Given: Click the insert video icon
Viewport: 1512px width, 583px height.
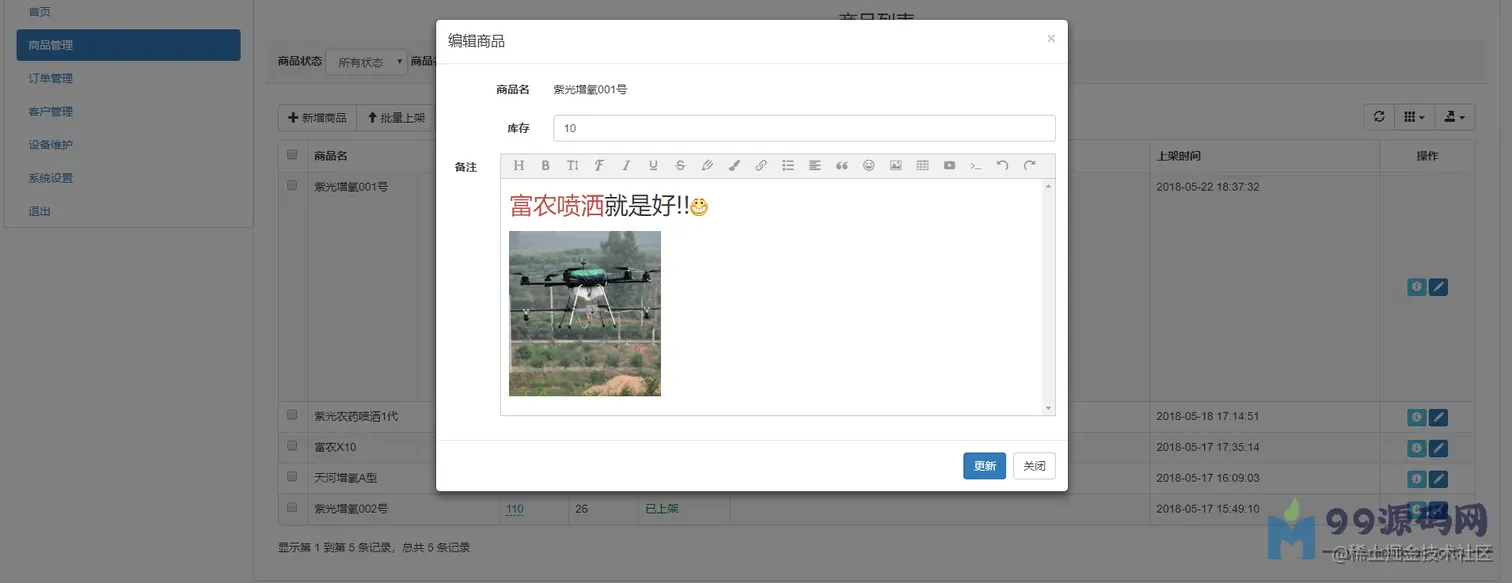Looking at the screenshot, I should [x=950, y=166].
